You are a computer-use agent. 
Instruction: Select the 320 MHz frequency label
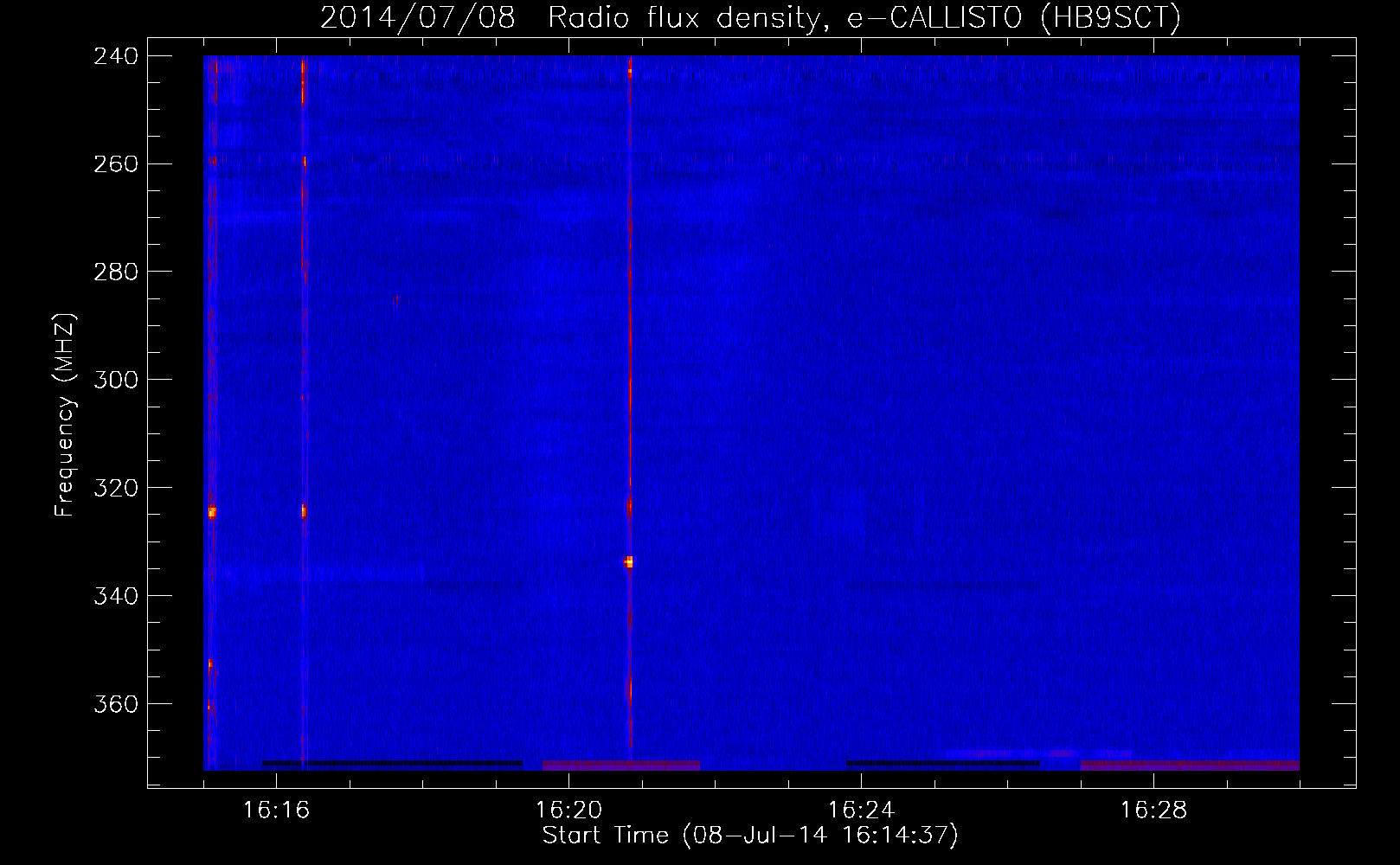(116, 489)
